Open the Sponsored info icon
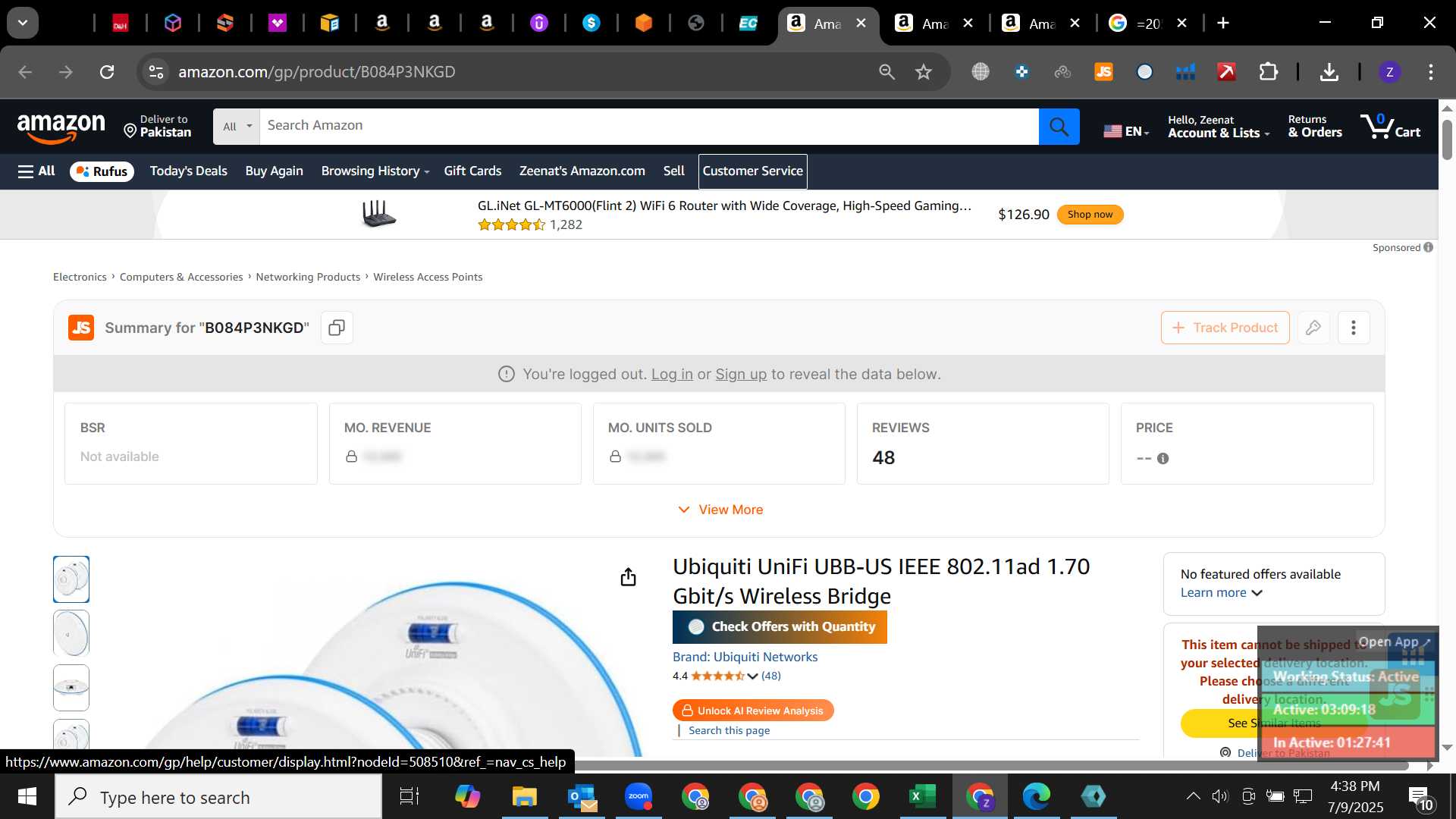Image resolution: width=1456 pixels, height=819 pixels. [x=1428, y=247]
